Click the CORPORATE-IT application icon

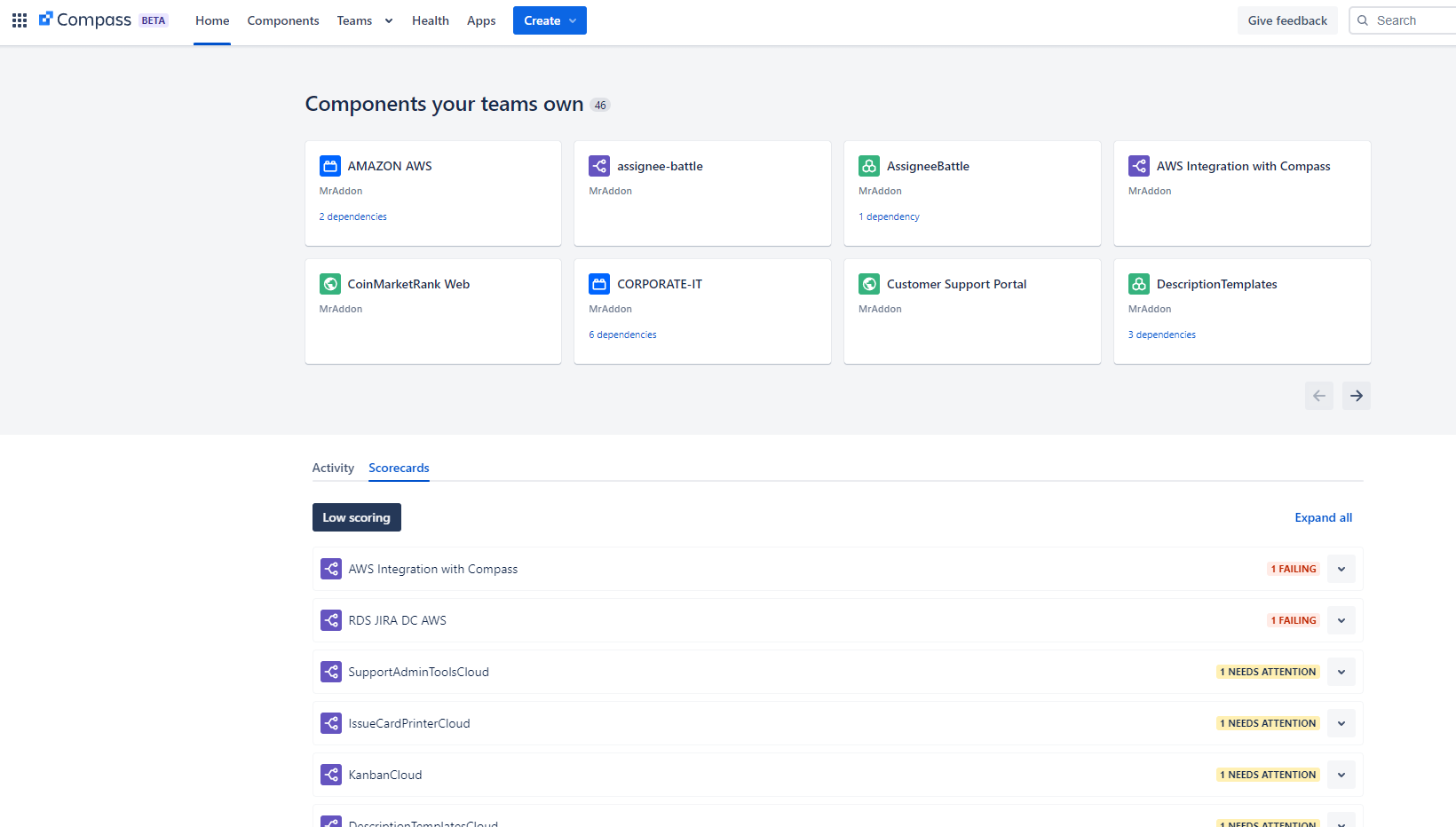[x=599, y=284]
